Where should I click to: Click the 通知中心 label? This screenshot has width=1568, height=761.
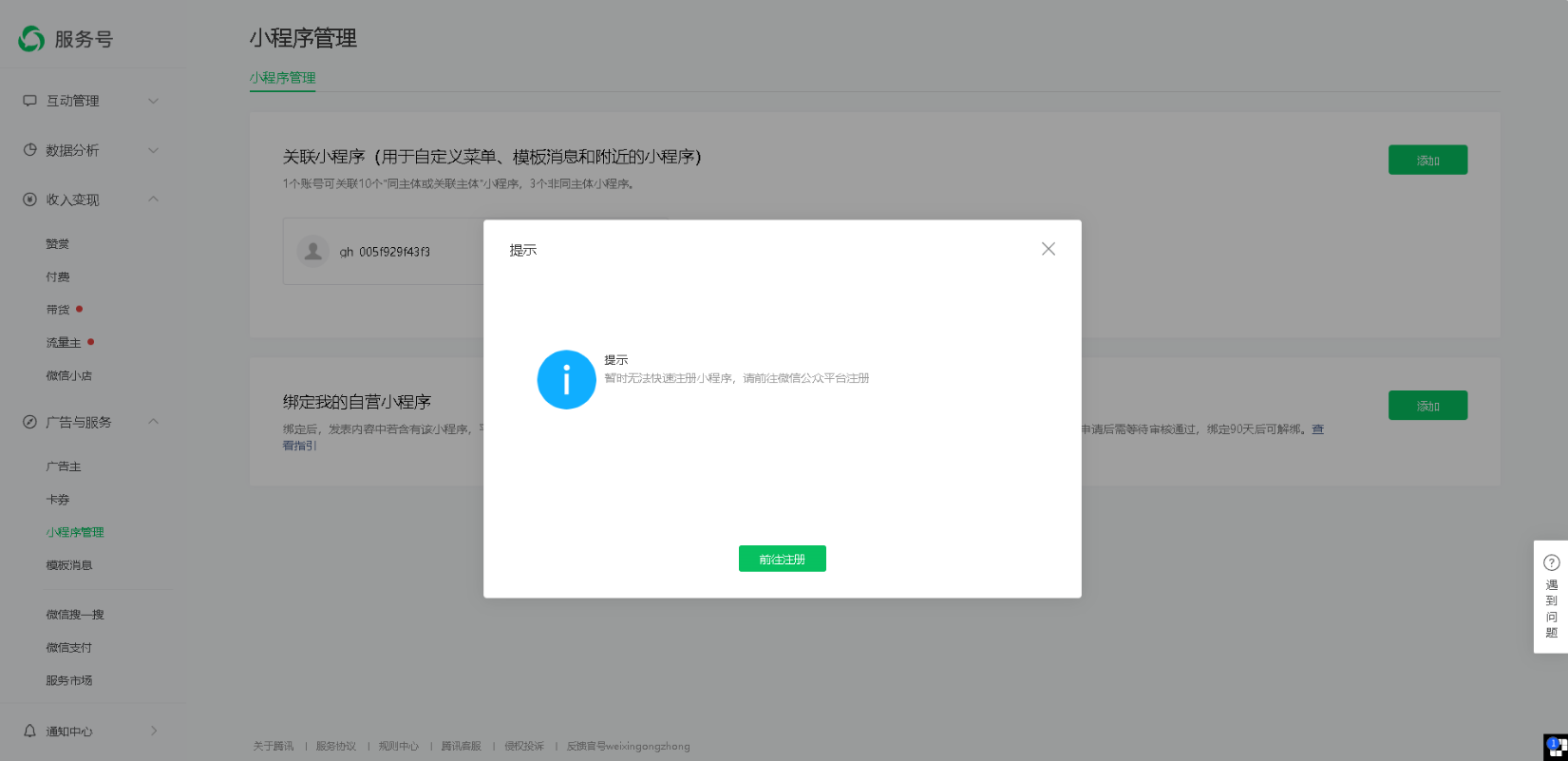coord(69,732)
